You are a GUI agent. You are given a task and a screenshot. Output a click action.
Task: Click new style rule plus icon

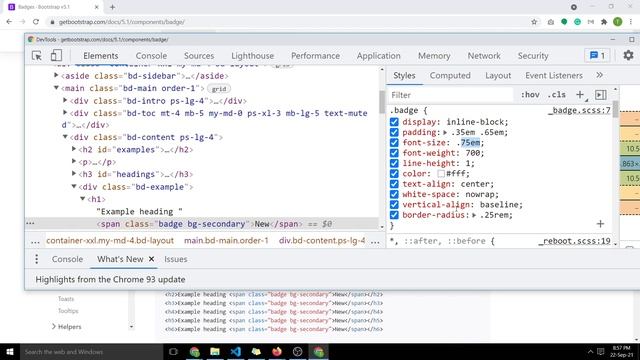pyautogui.click(x=580, y=95)
